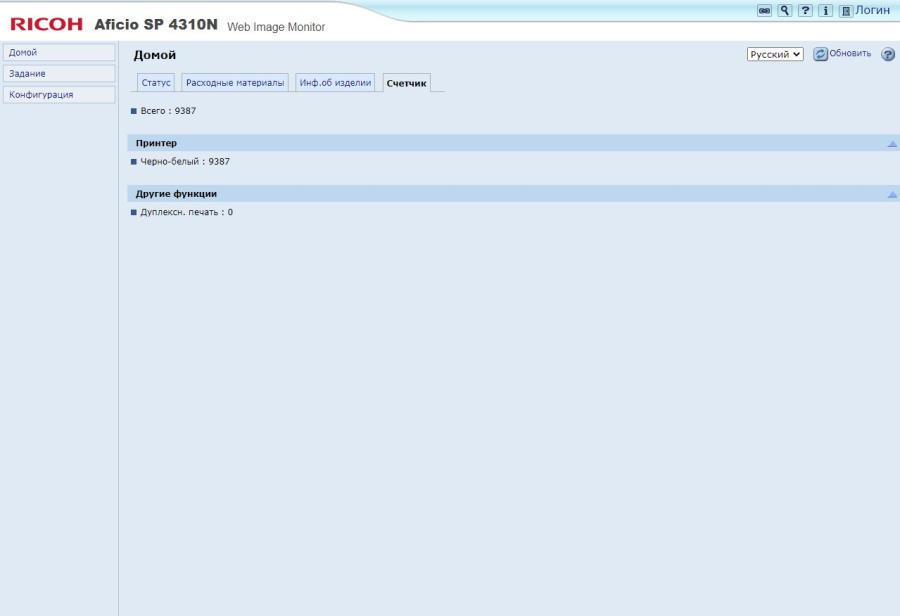Screen dimensions: 900x616
Task: Click the "Всего : 9387" counter line
Action: point(168,111)
